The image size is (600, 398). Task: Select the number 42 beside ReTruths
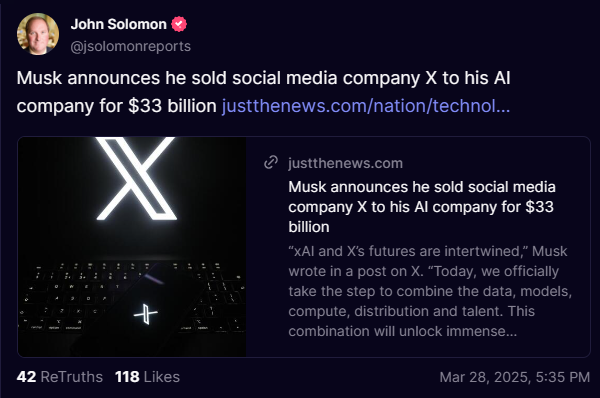point(26,377)
